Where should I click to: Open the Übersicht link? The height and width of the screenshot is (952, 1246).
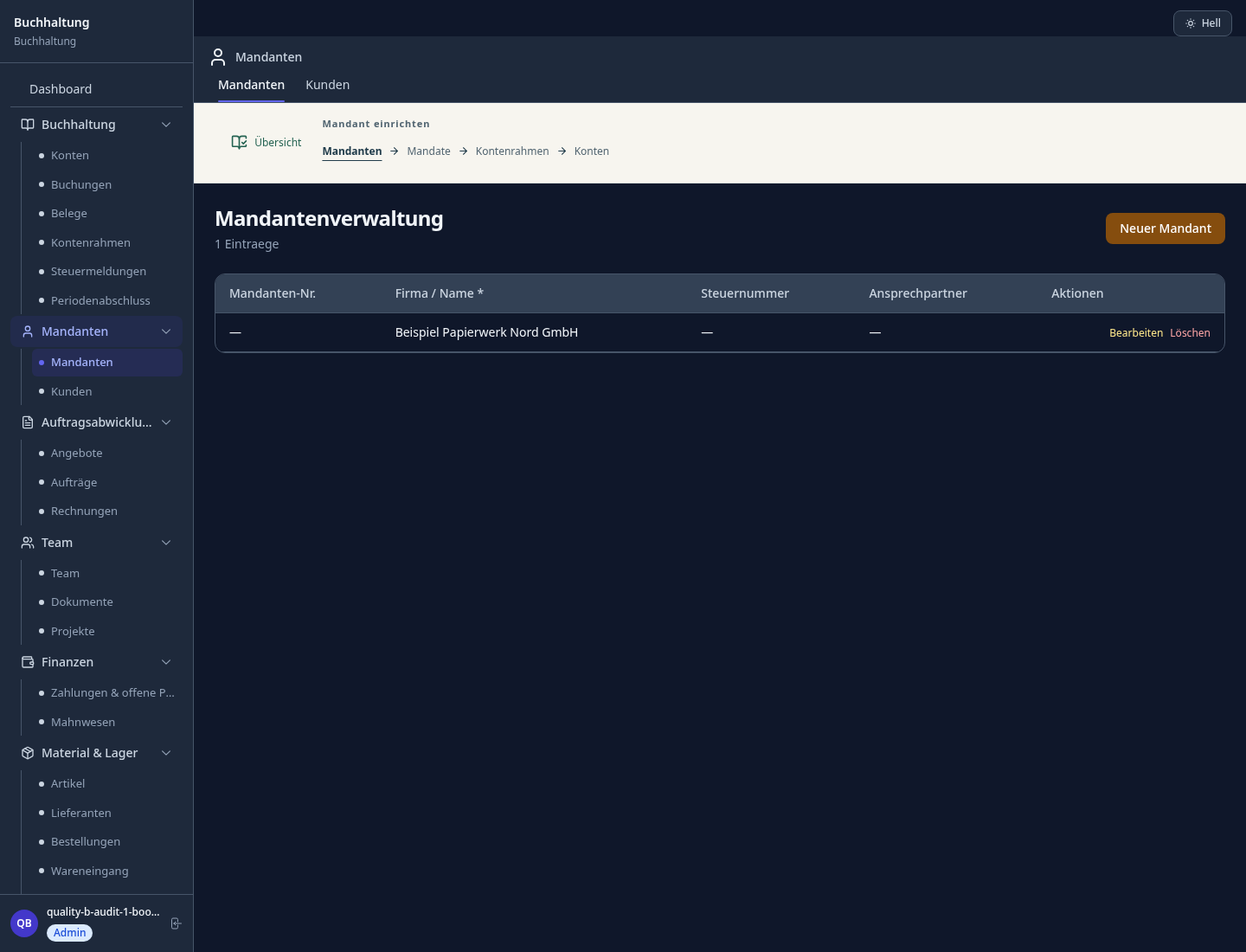pos(267,142)
